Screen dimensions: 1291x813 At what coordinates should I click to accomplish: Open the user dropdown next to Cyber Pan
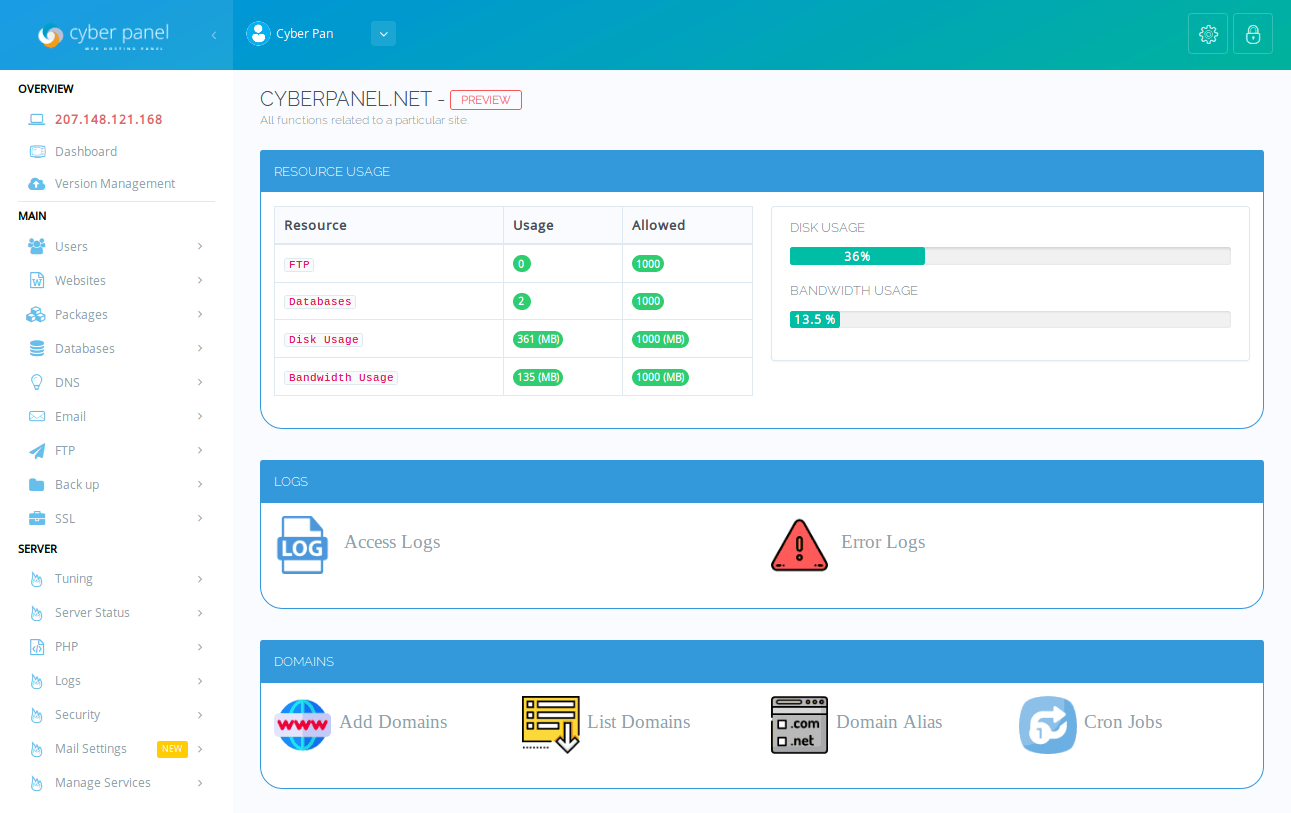click(x=384, y=34)
